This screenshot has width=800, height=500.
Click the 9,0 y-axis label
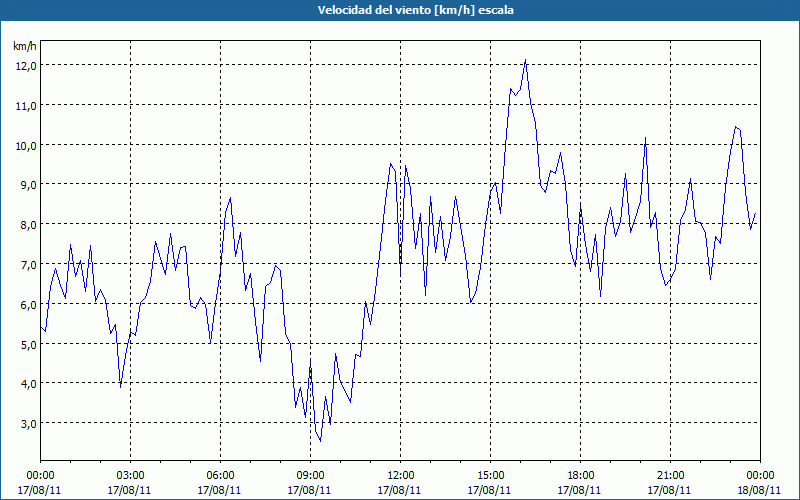click(28, 185)
